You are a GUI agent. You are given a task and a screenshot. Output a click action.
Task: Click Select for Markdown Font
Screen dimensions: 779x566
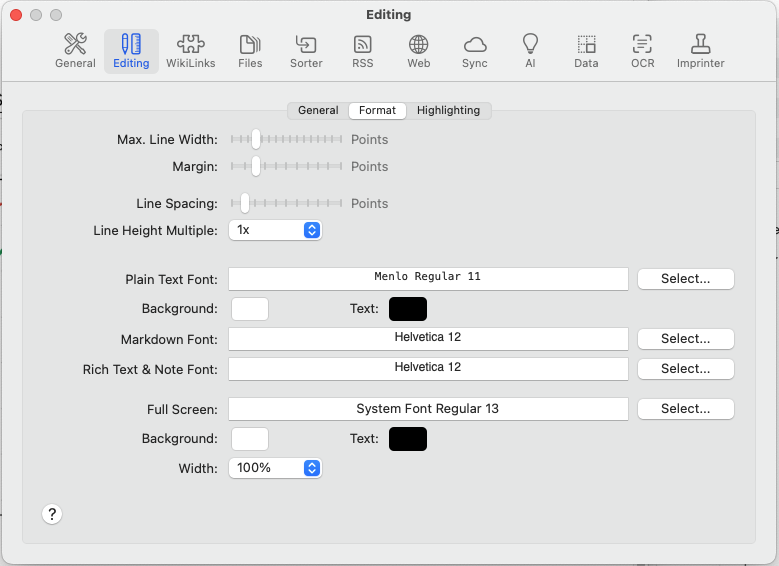pos(685,339)
